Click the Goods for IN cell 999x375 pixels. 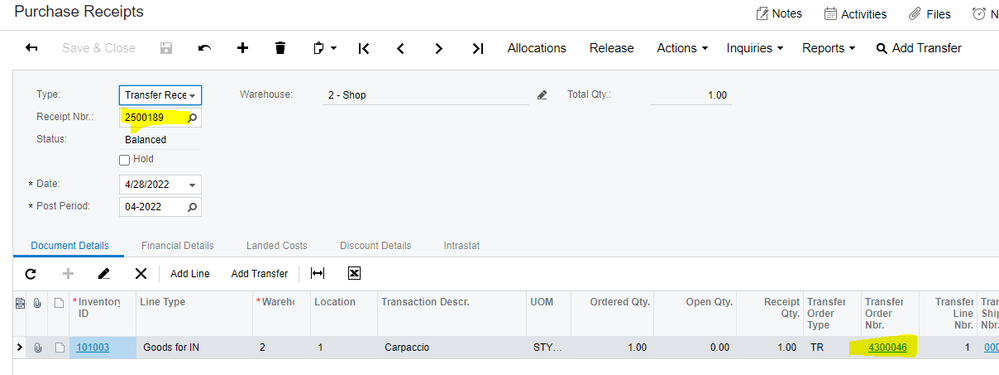pyautogui.click(x=194, y=348)
